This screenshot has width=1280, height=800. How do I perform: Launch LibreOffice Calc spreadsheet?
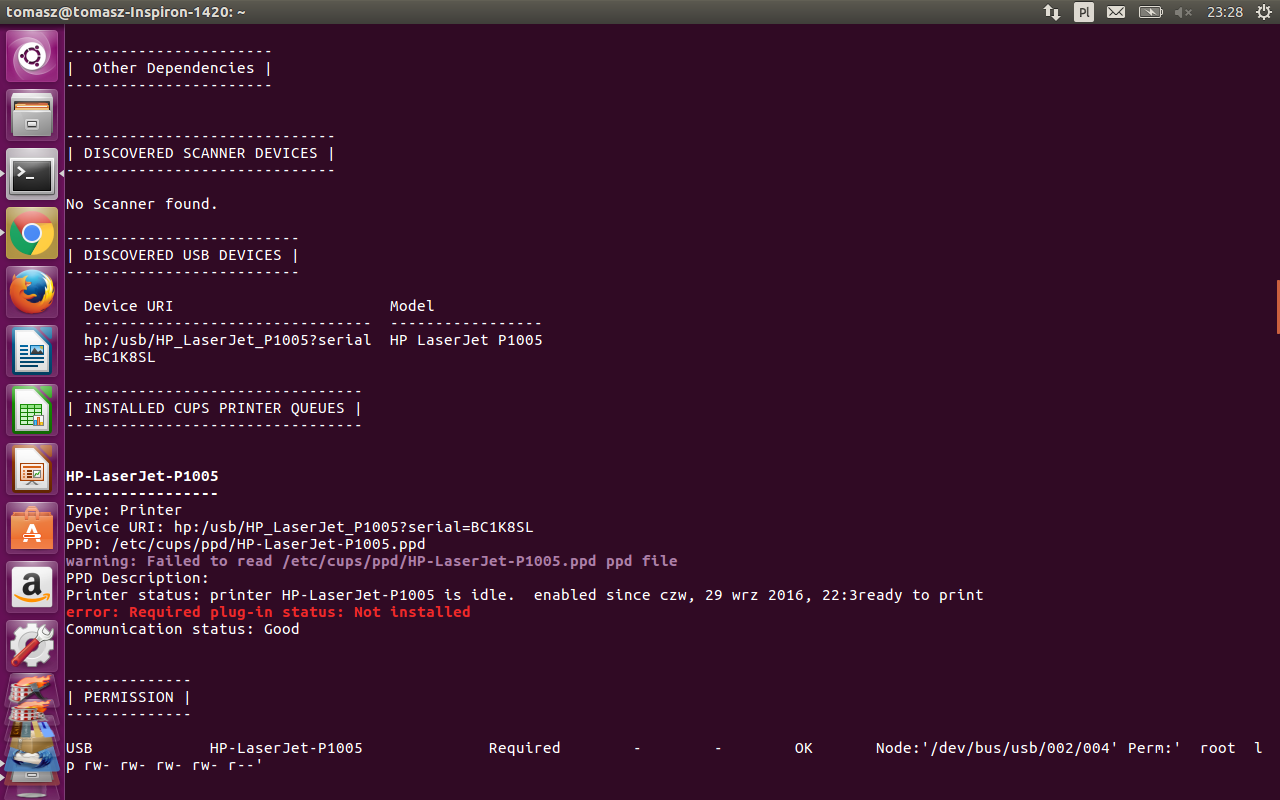[32, 411]
